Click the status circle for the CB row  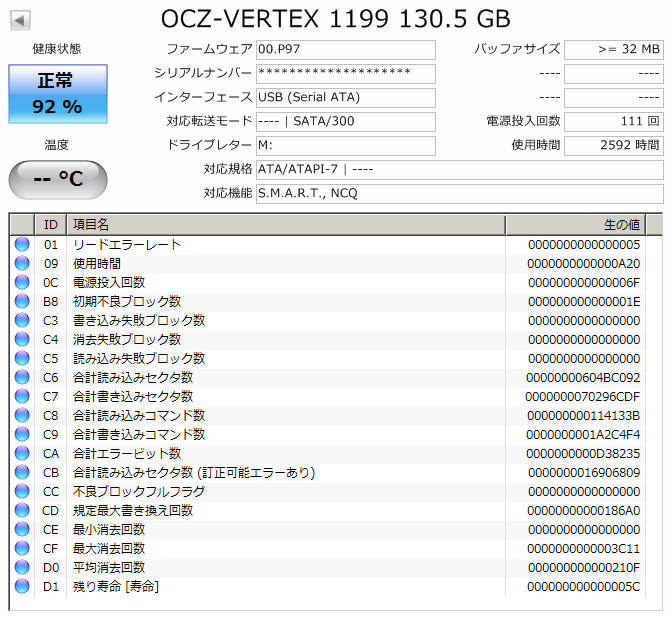coord(22,472)
